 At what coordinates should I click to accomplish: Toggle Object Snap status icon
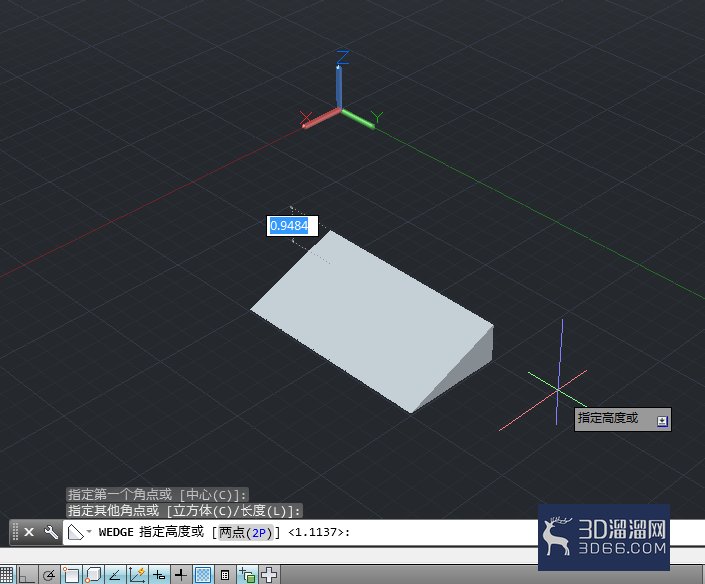pyautogui.click(x=71, y=575)
